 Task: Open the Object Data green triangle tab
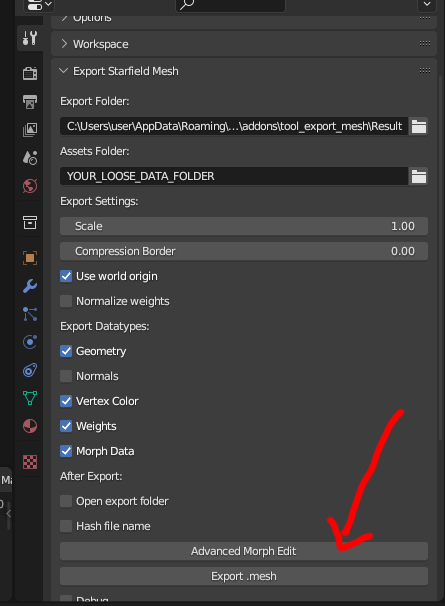30,398
